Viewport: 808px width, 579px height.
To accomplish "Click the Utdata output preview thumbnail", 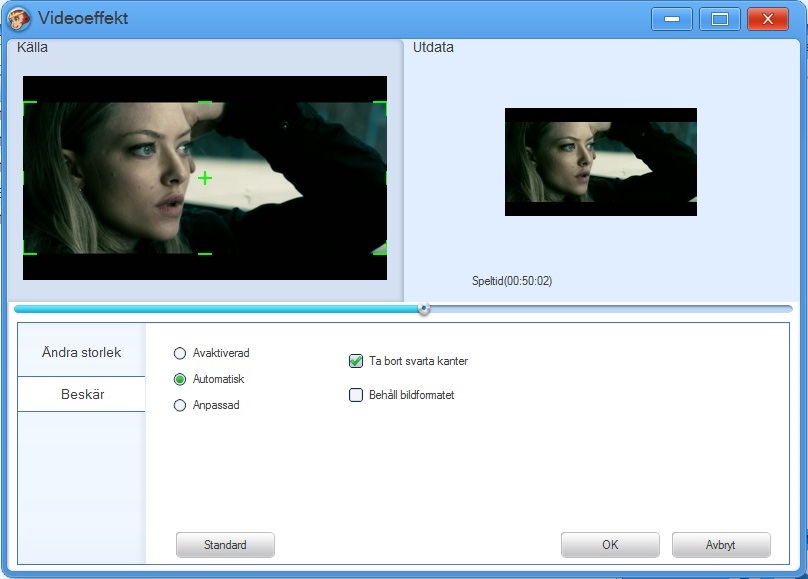I will coord(601,162).
